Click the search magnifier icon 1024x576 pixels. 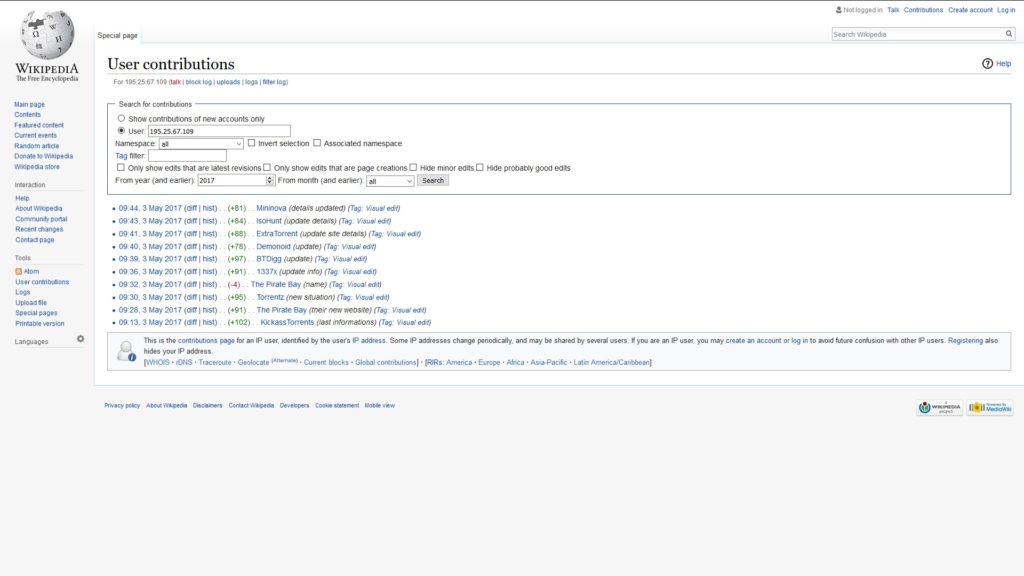[1009, 34]
